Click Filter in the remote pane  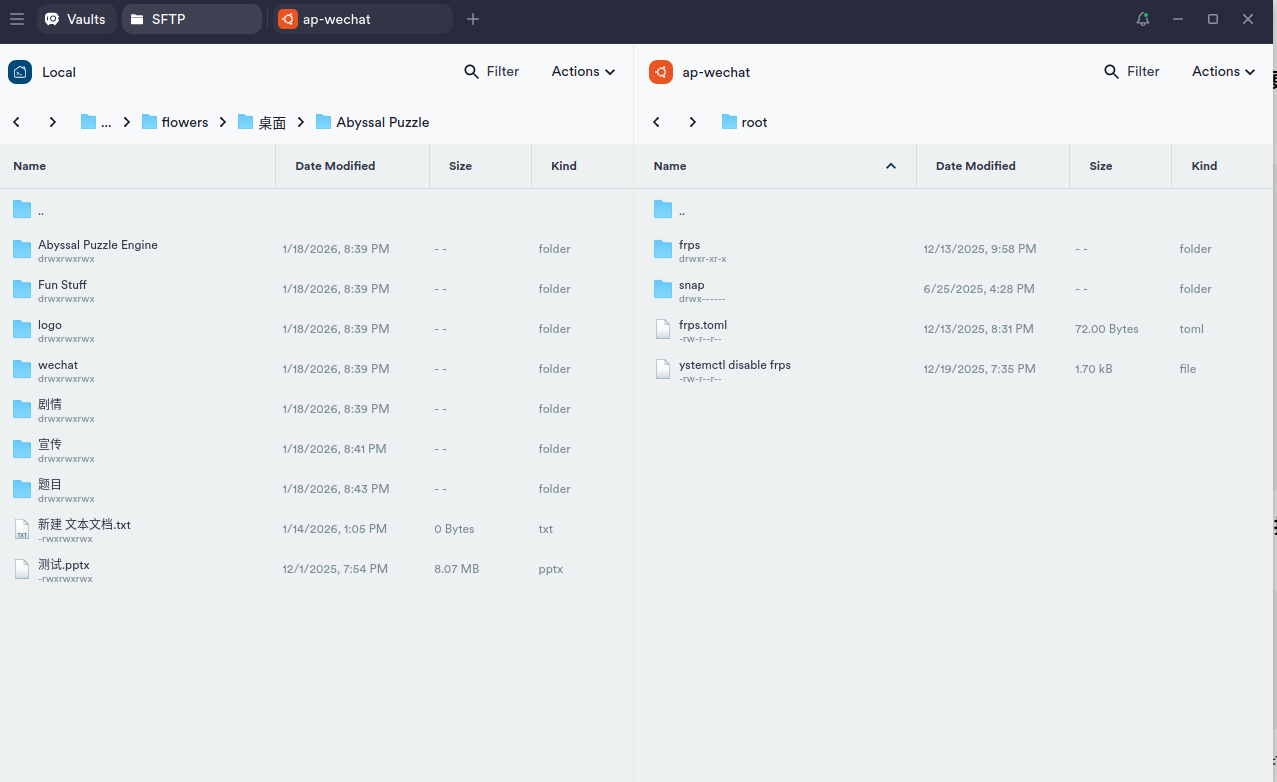pos(1132,71)
